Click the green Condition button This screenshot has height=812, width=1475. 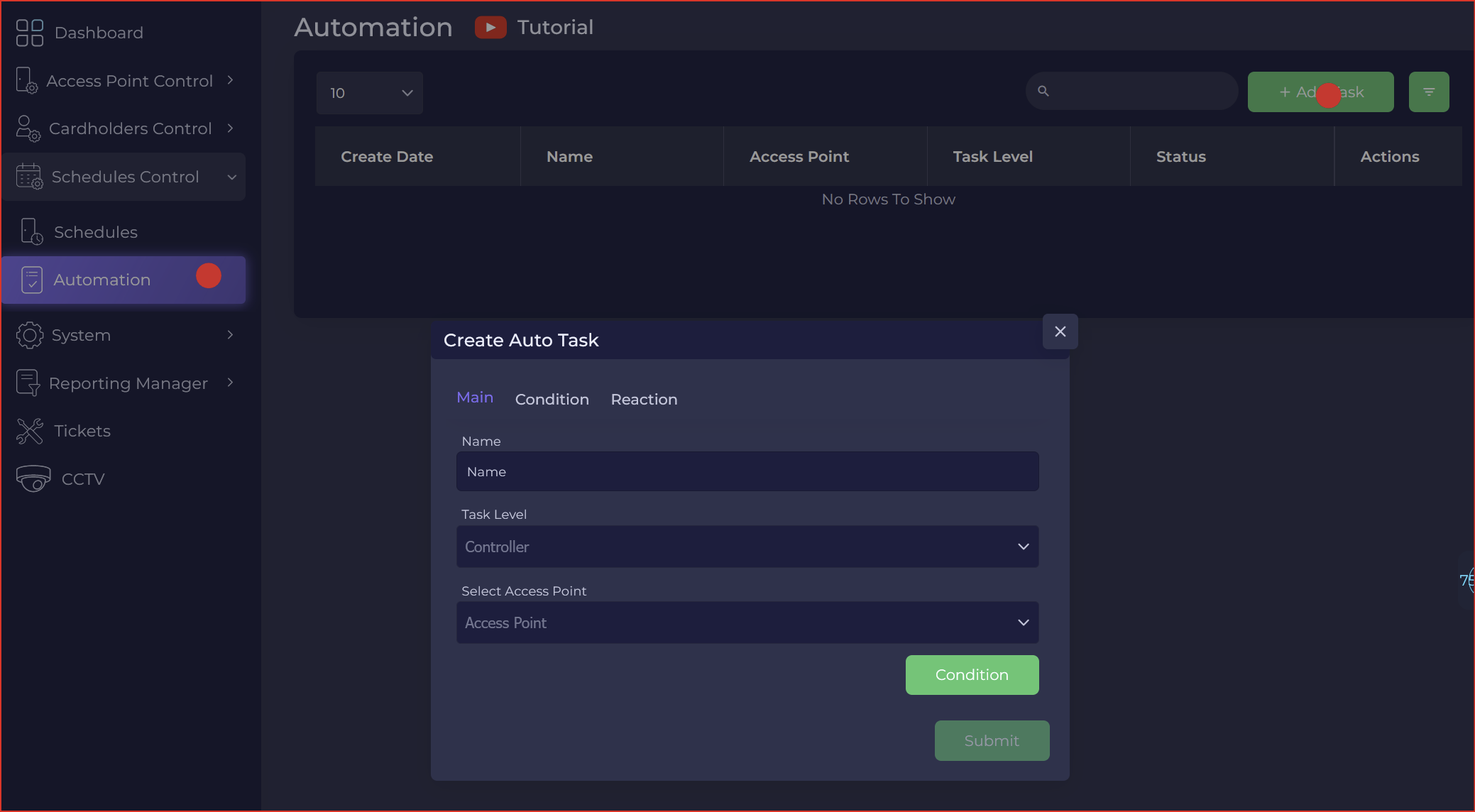[972, 675]
